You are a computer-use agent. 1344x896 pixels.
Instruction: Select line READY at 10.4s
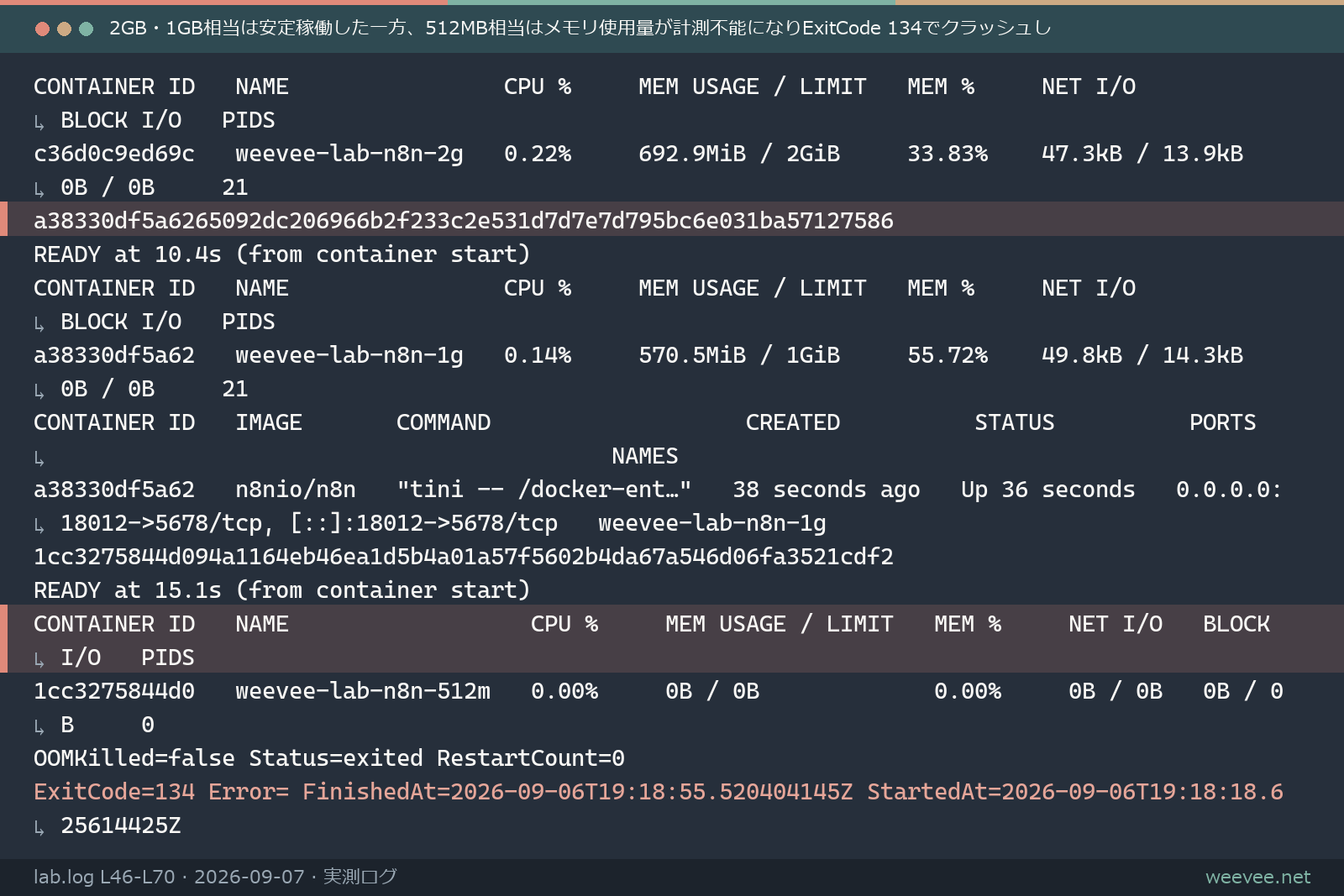[282, 254]
